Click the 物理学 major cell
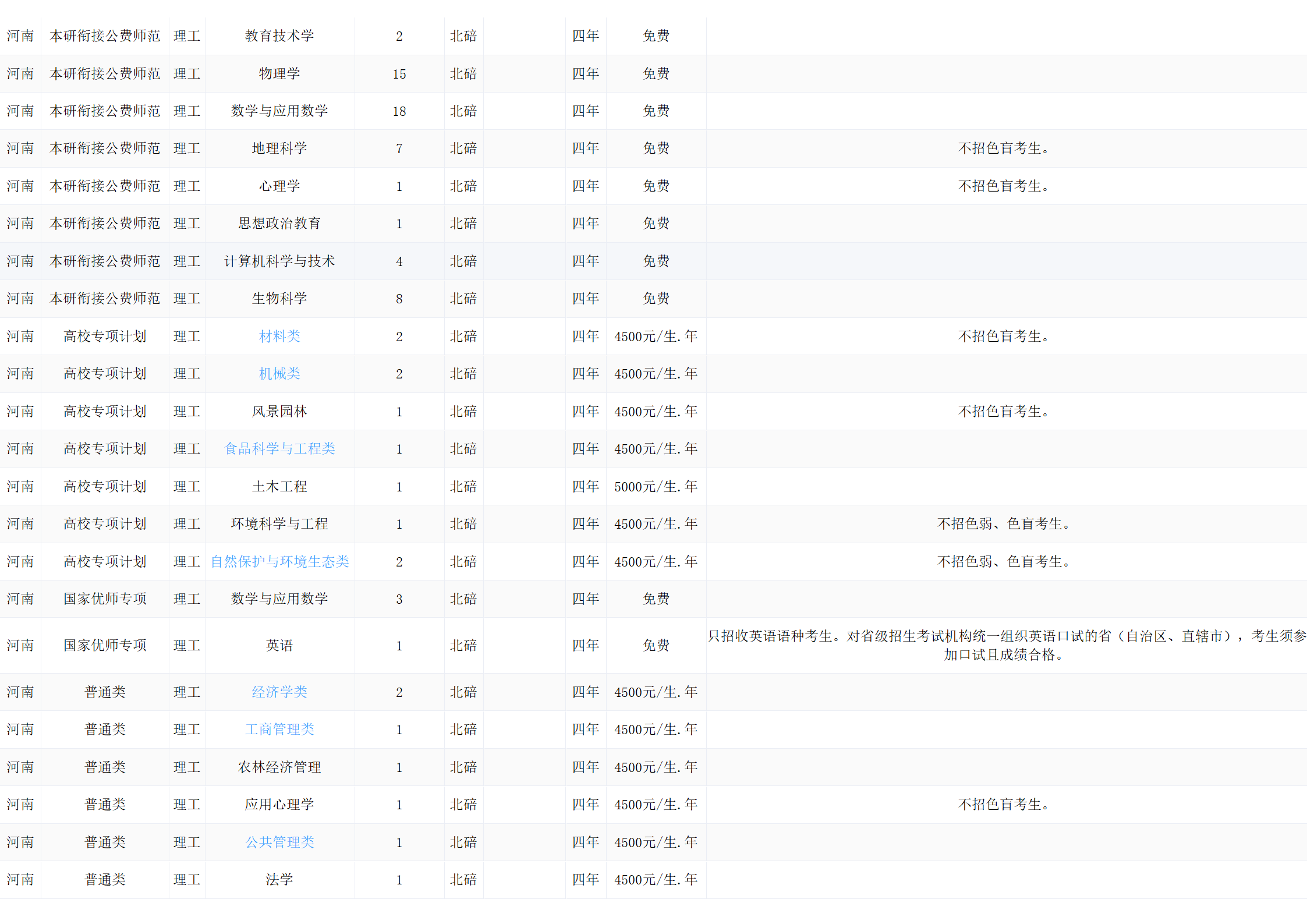Screen dimensions: 1307x924 tap(279, 73)
